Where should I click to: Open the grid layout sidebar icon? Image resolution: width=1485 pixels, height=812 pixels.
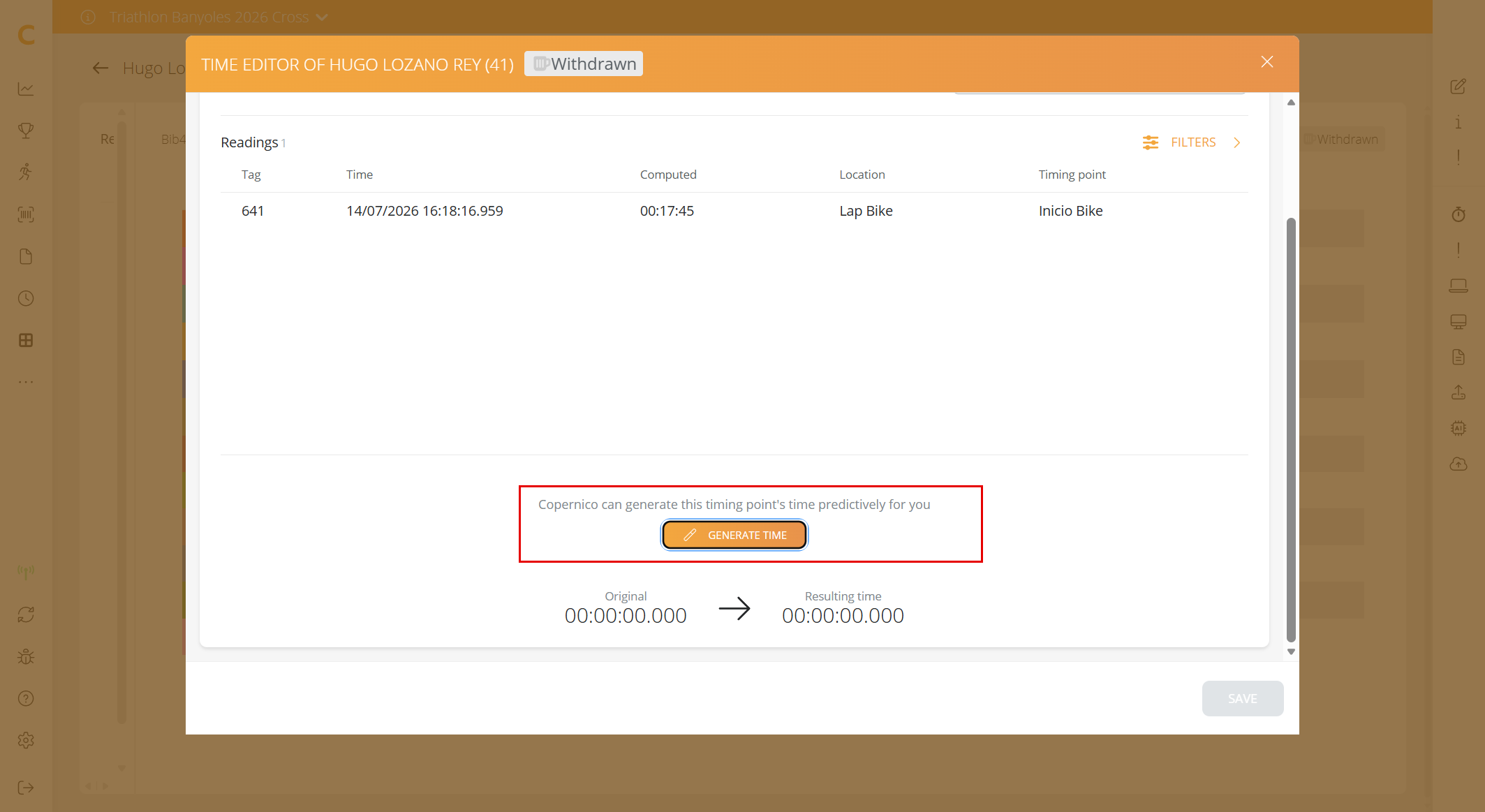click(26, 340)
